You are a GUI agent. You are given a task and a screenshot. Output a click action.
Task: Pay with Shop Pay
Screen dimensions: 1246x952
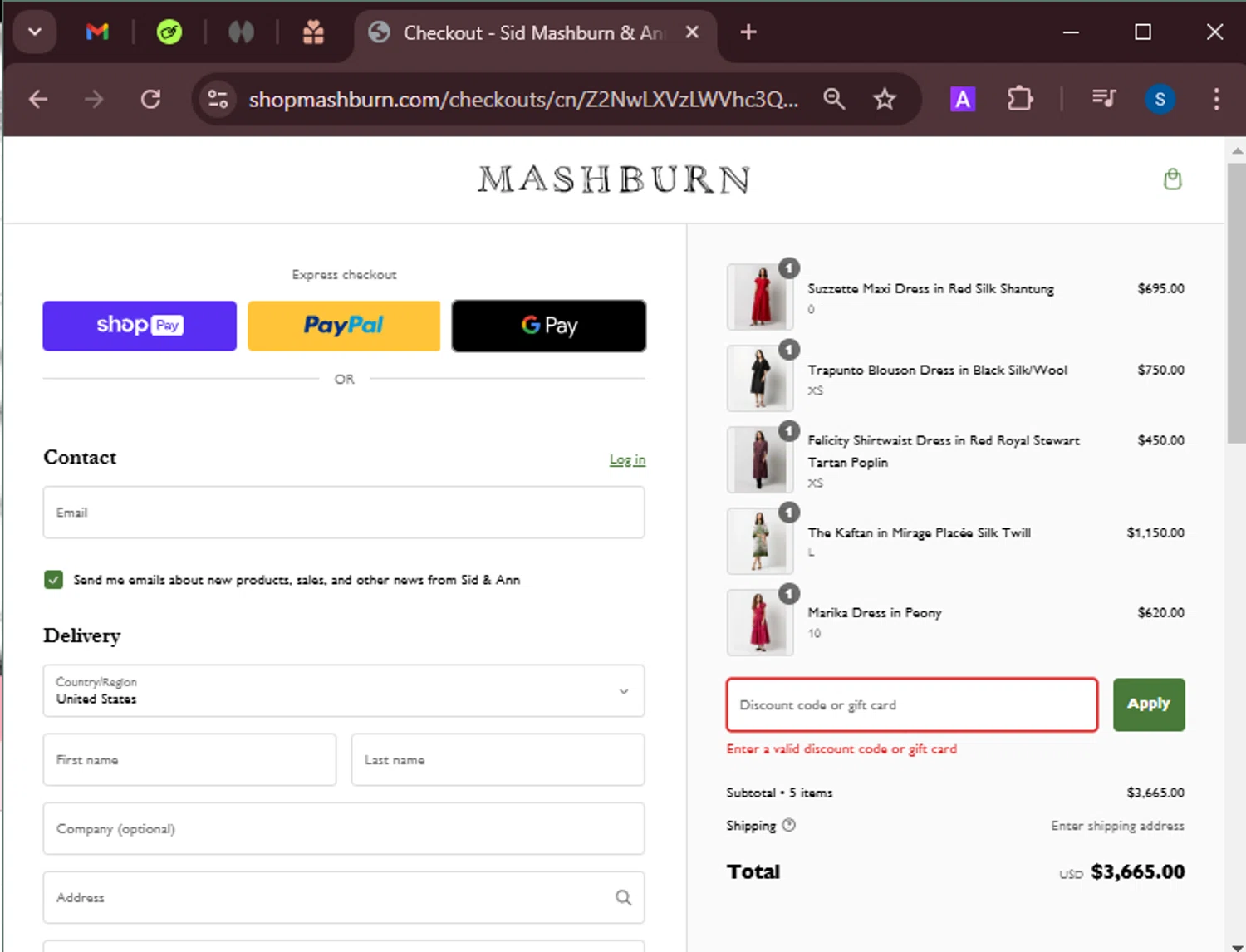pyautogui.click(x=140, y=326)
